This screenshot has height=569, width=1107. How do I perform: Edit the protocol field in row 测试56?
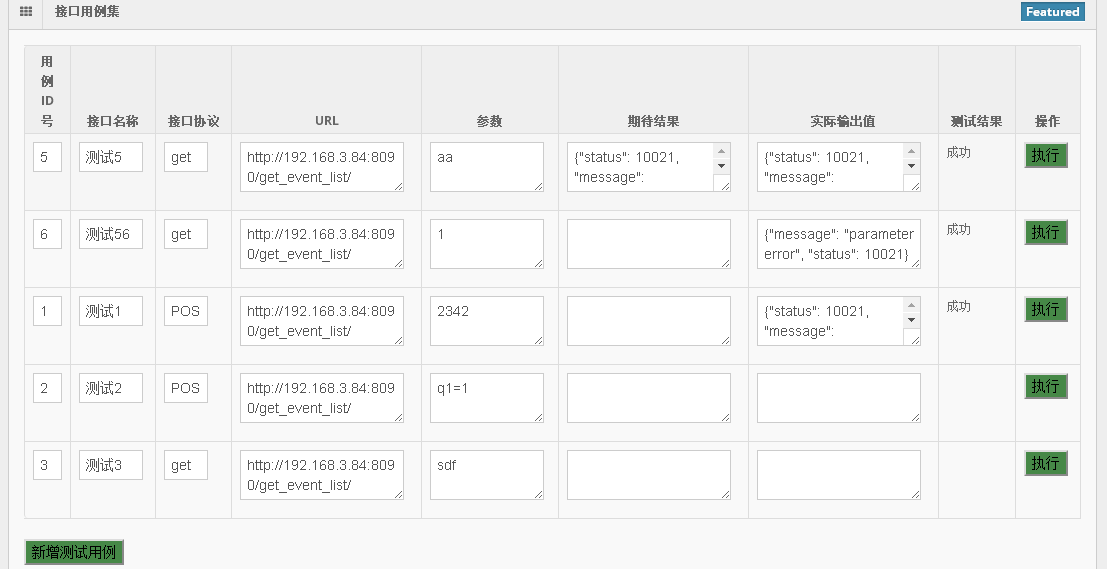[x=186, y=234]
